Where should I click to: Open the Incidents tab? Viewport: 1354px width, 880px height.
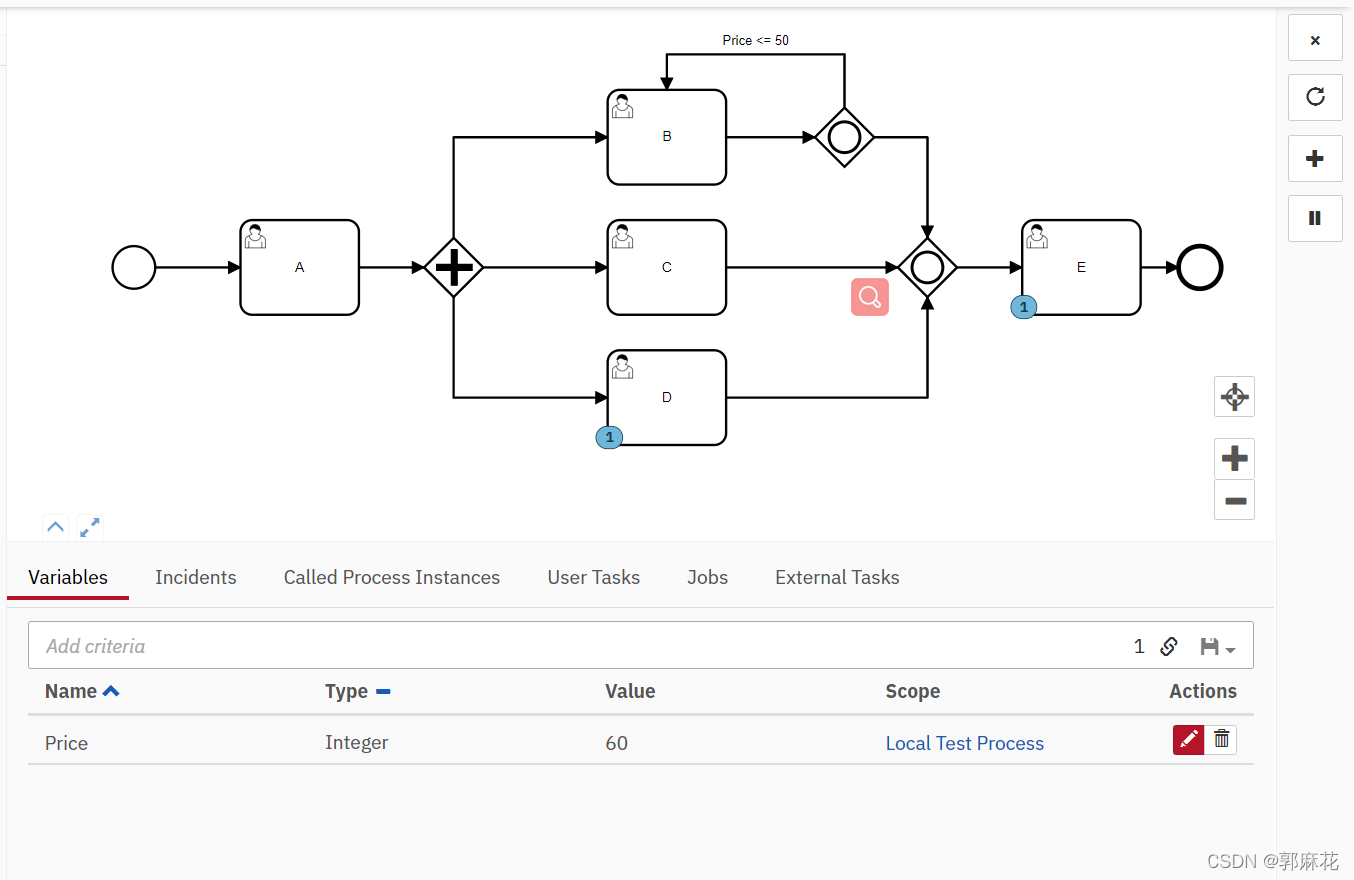click(196, 577)
